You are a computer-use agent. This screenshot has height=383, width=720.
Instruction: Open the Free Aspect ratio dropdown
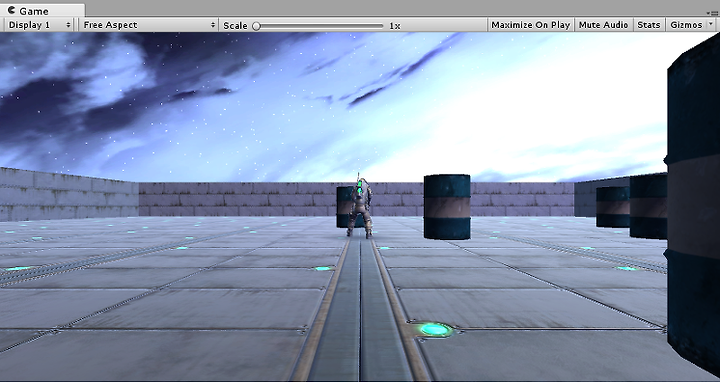pos(149,25)
